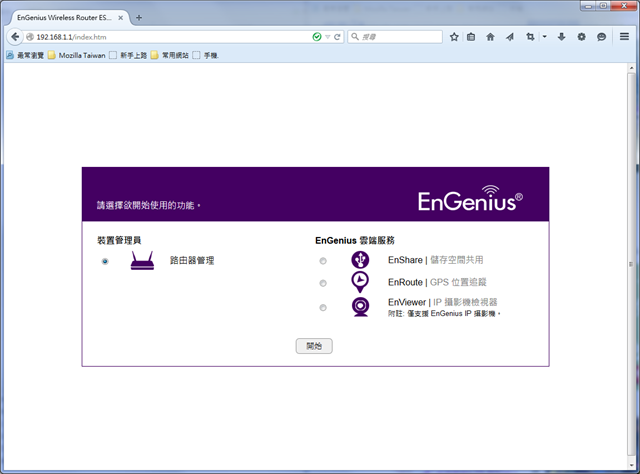Select the EnRoute radio button
This screenshot has width=640, height=474.
pos(323,283)
